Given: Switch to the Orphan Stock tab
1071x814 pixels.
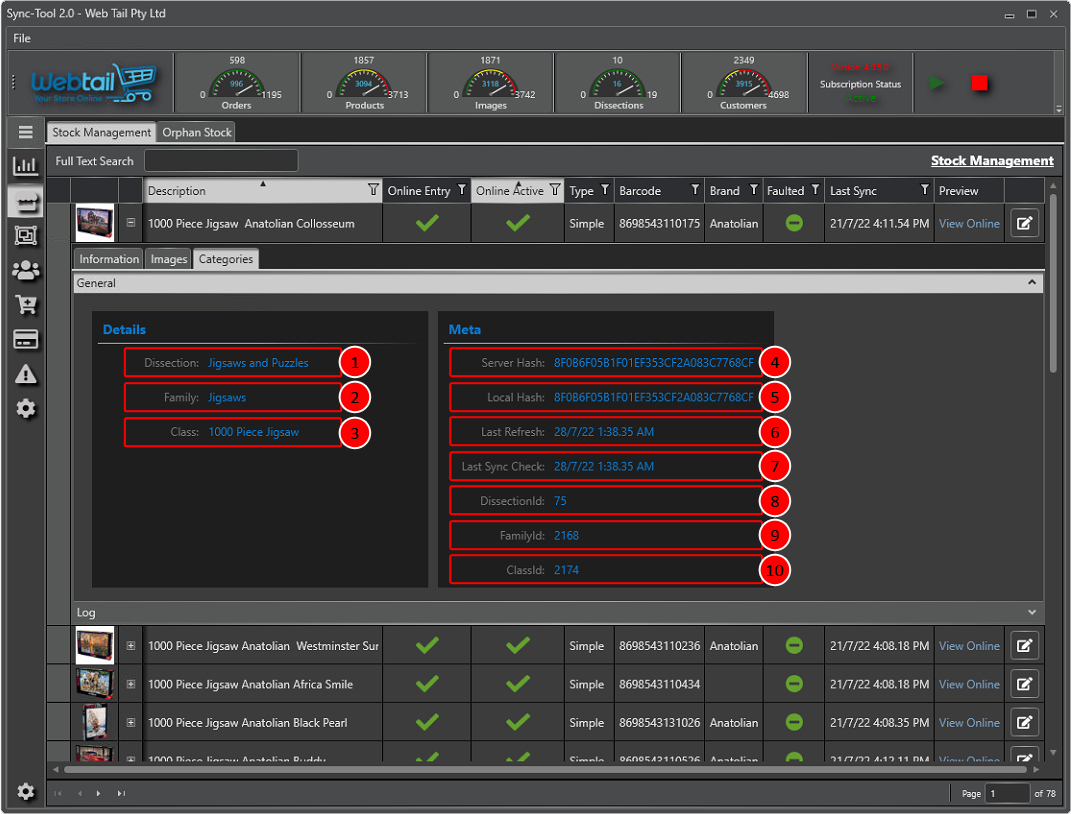Looking at the screenshot, I should (197, 132).
